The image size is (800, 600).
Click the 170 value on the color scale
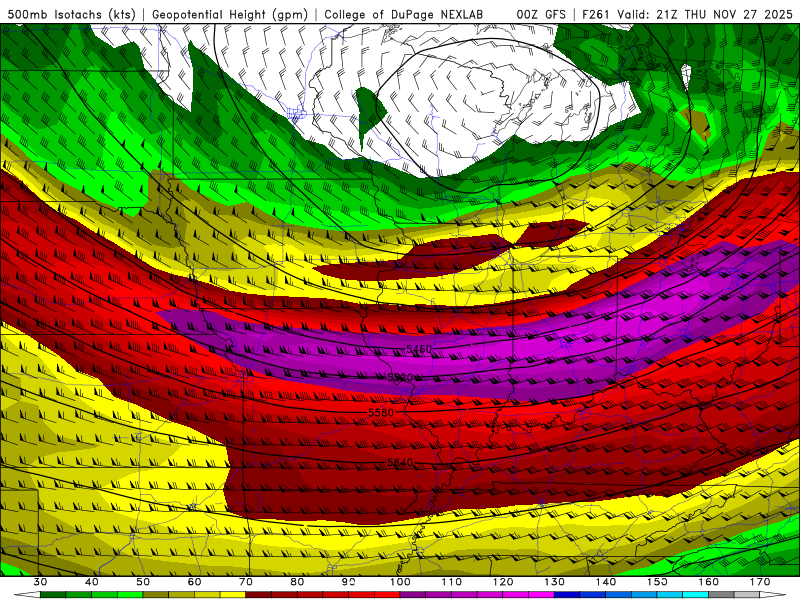[x=760, y=582]
